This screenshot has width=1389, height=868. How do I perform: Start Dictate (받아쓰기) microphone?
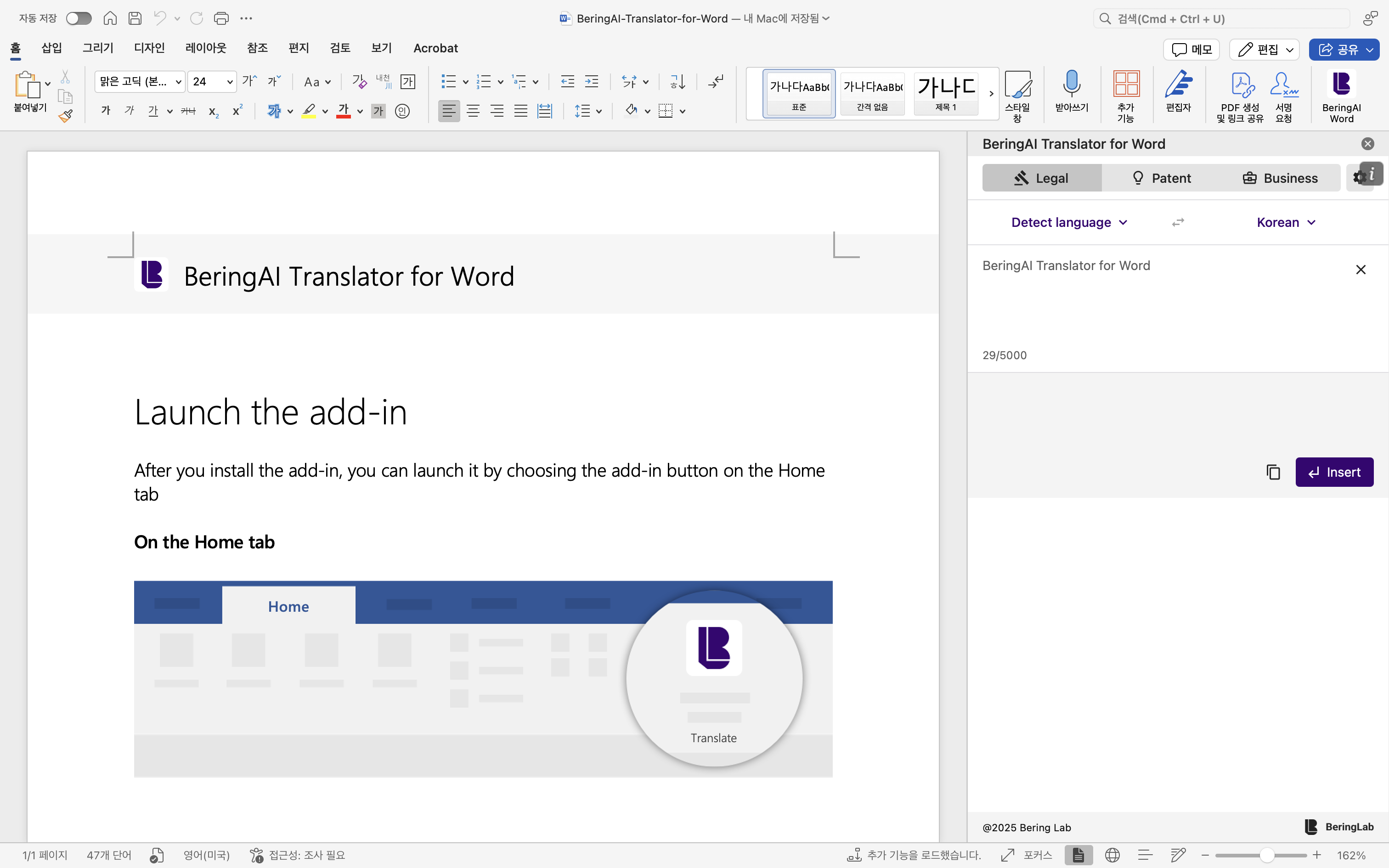(1072, 91)
